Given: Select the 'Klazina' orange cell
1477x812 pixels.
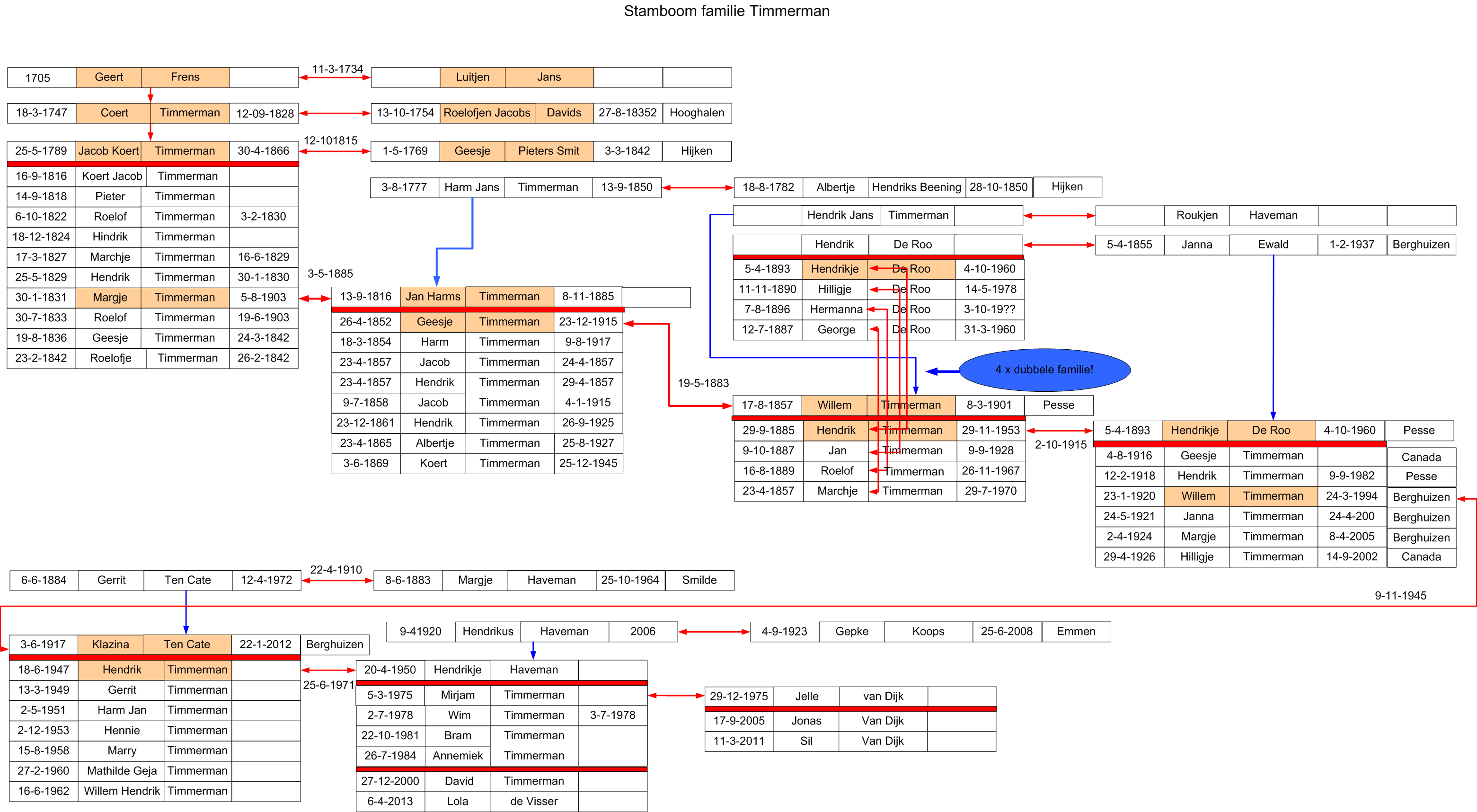Looking at the screenshot, I should coord(110,644).
